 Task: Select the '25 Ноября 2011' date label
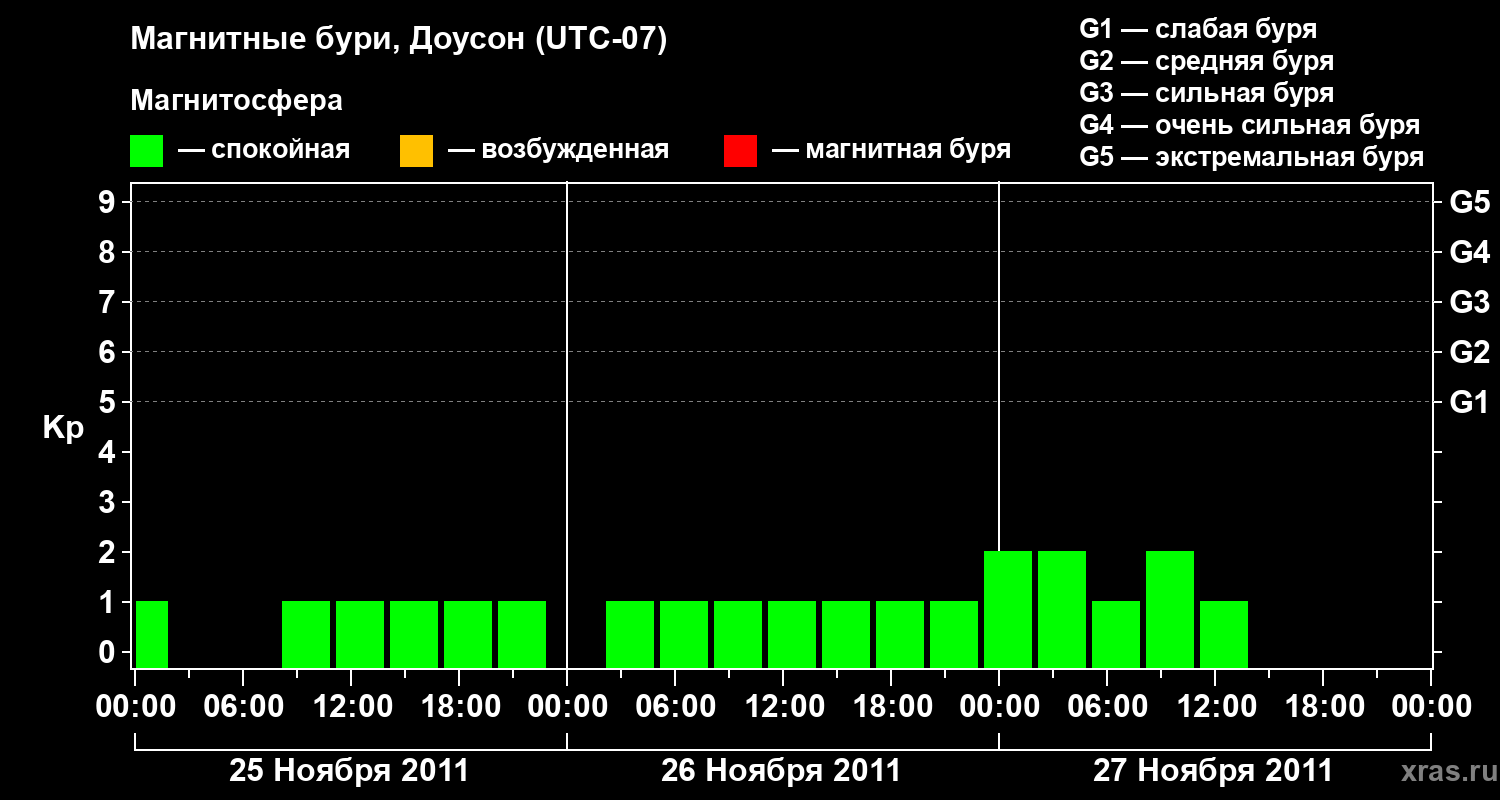pos(349,771)
